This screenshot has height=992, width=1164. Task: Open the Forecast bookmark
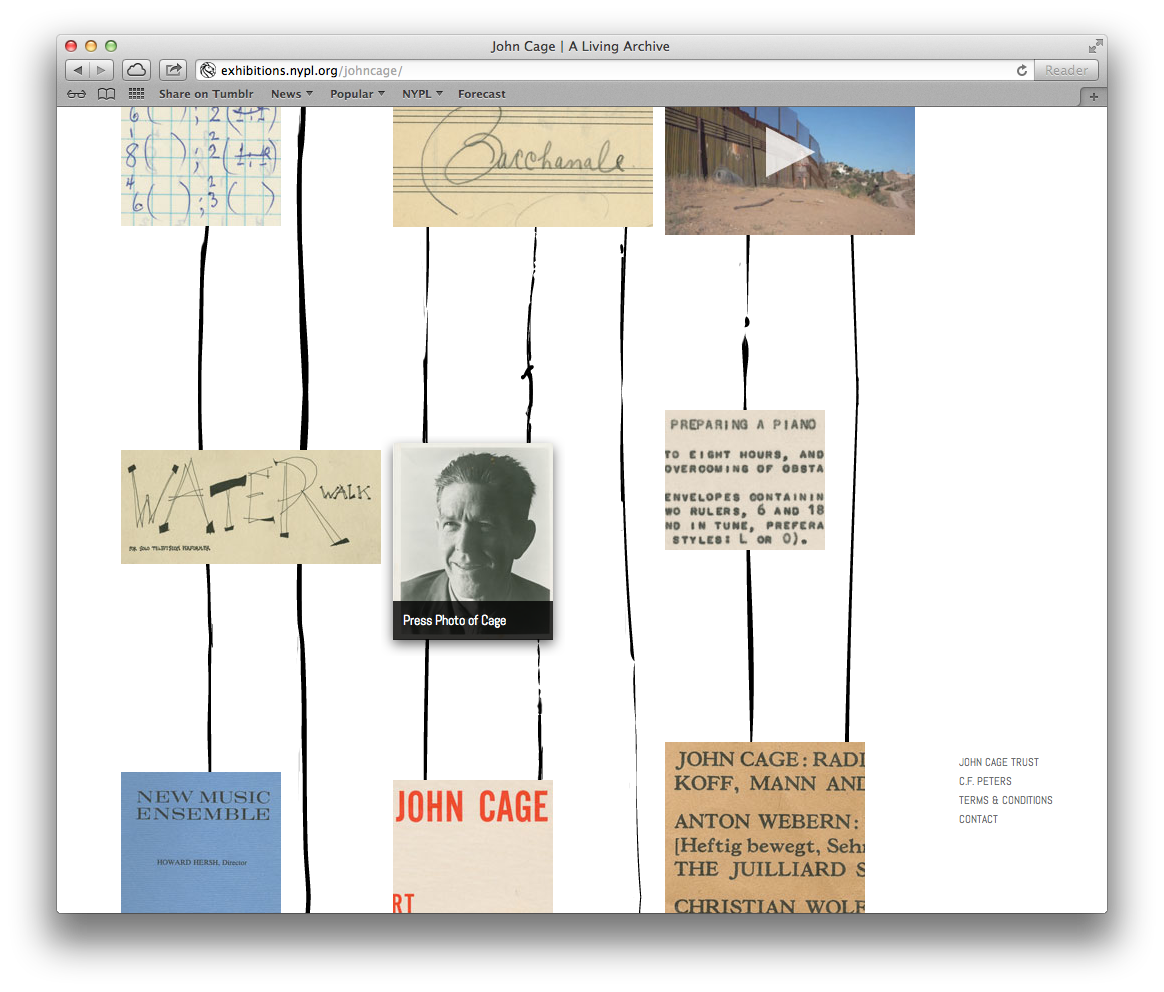(482, 94)
